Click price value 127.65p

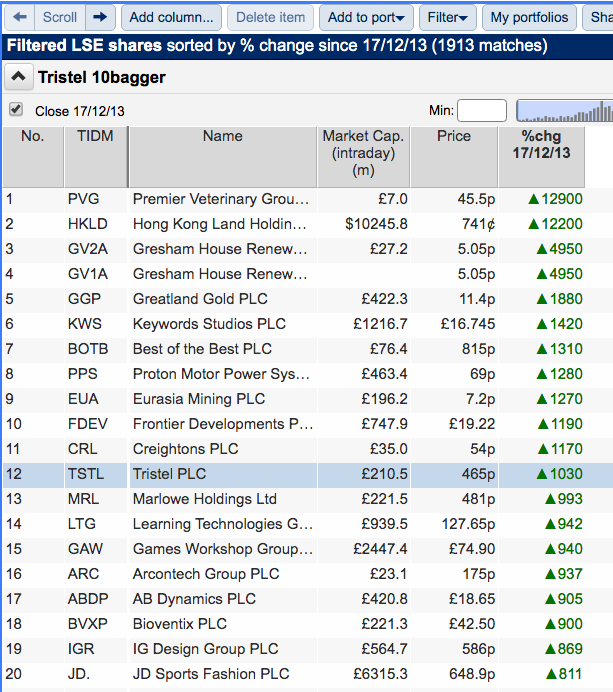click(x=468, y=524)
